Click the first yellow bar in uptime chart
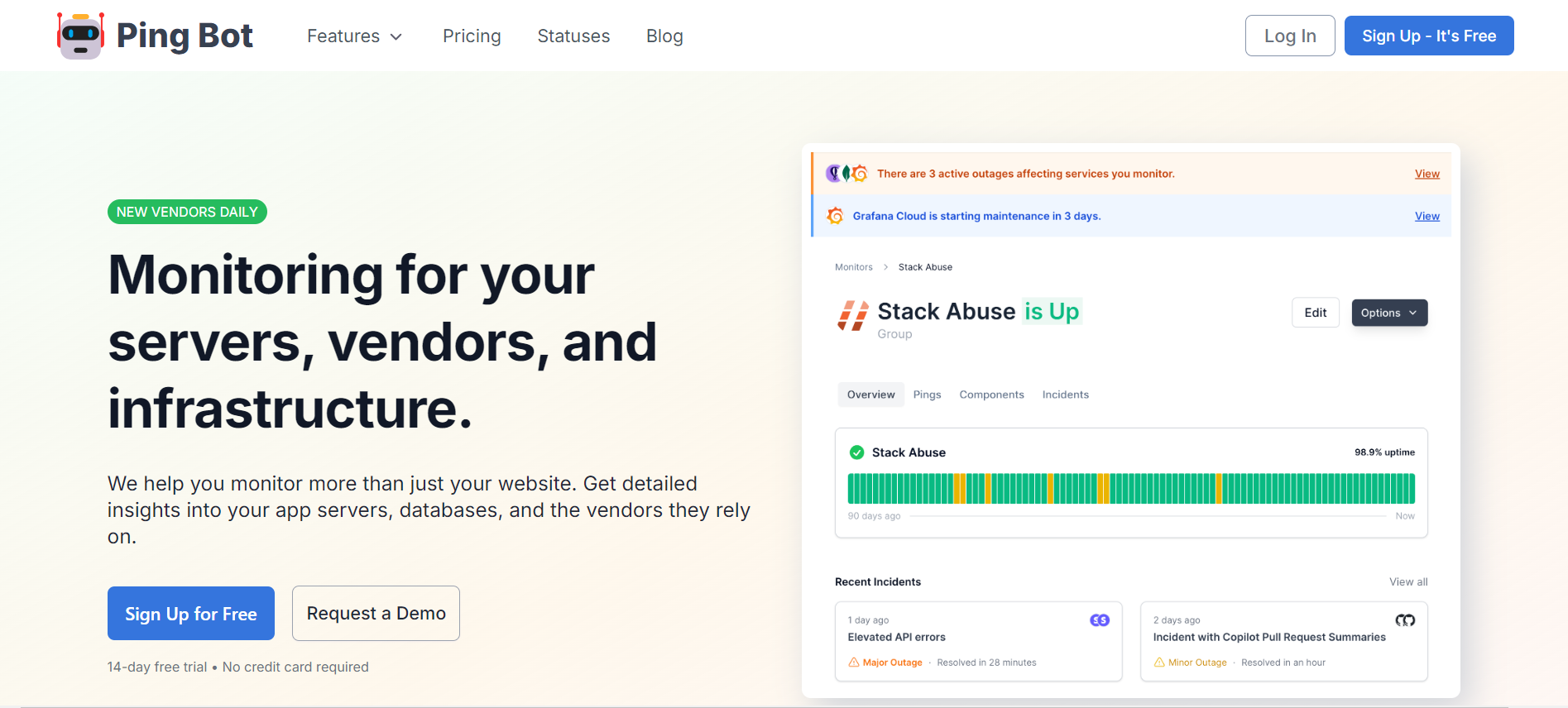1568x708 pixels. [x=957, y=489]
